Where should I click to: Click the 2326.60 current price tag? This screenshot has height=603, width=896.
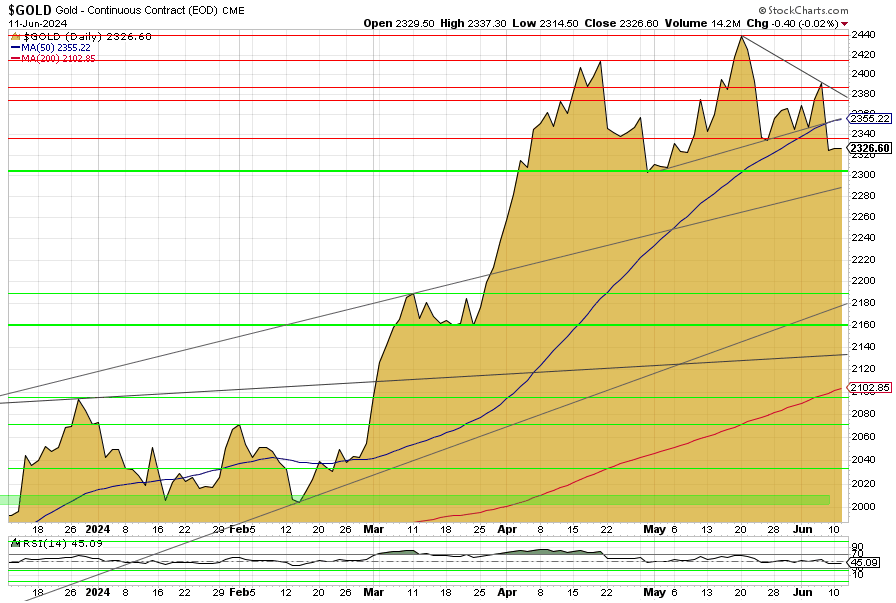[x=870, y=149]
